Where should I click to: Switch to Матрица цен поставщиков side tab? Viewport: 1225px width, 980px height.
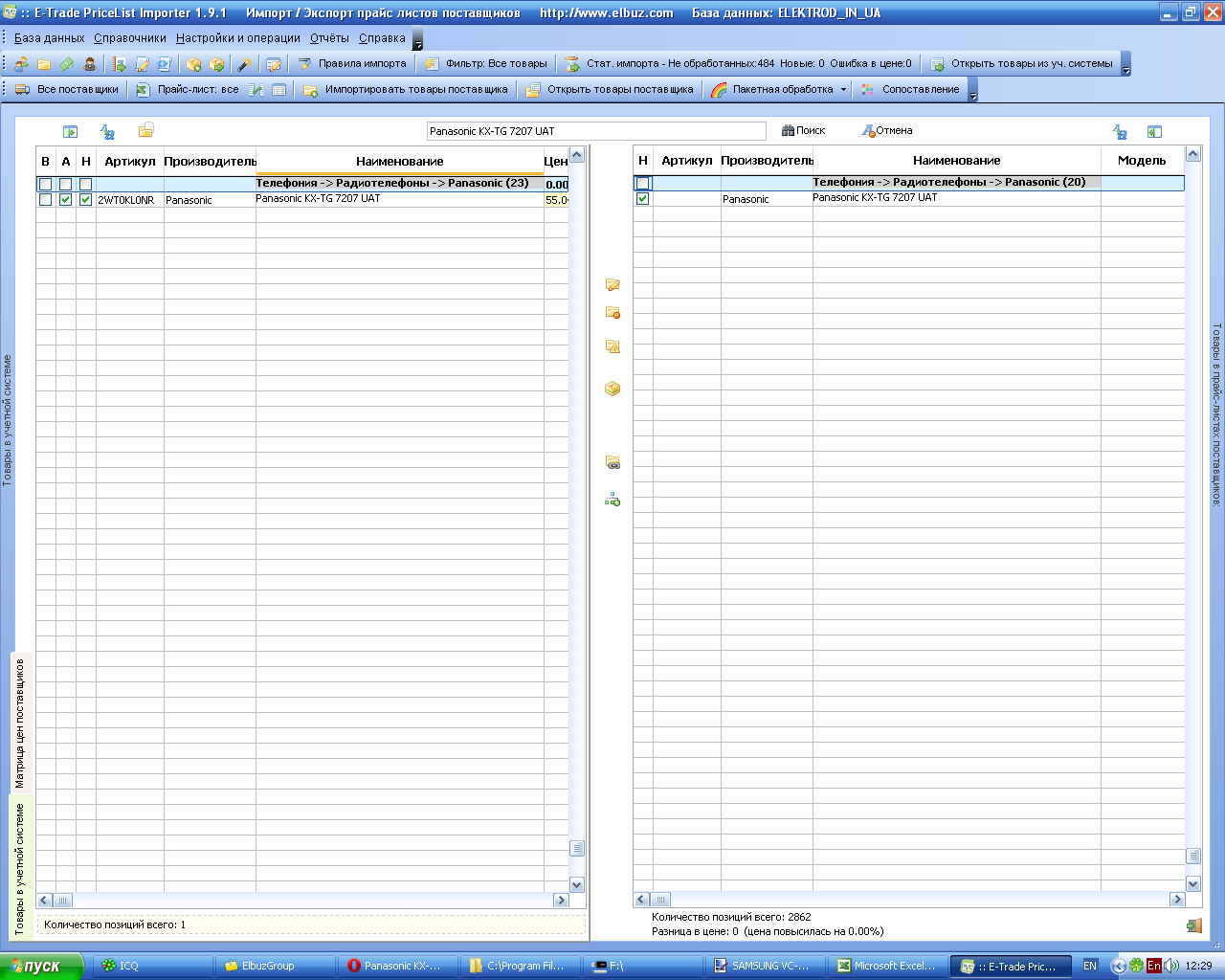[20, 724]
